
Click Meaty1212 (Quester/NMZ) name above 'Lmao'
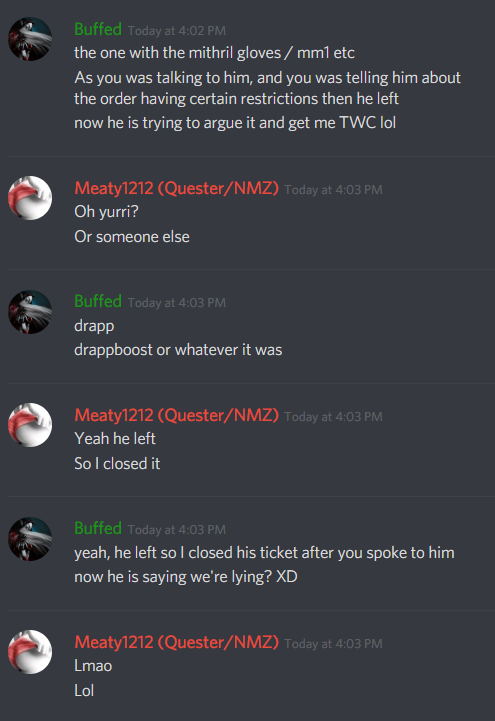pyautogui.click(x=176, y=642)
